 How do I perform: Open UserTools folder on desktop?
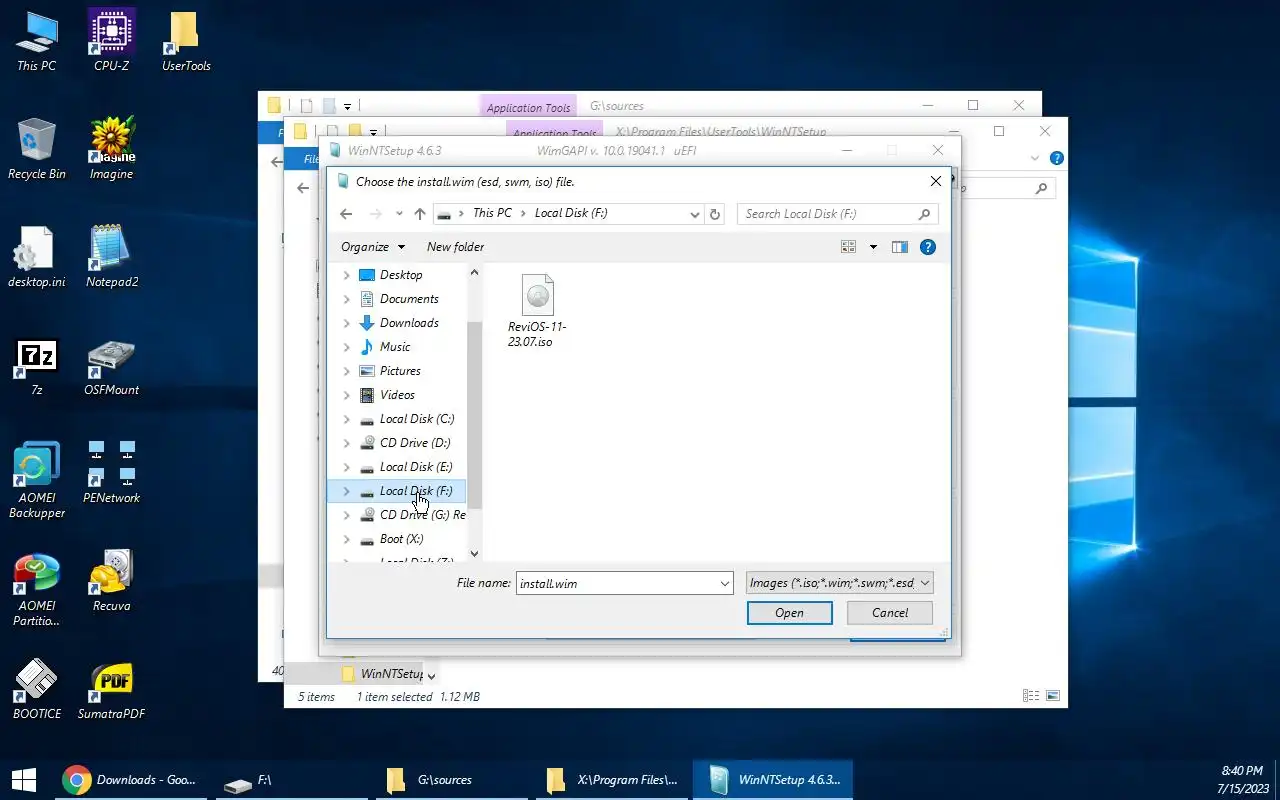(x=186, y=42)
